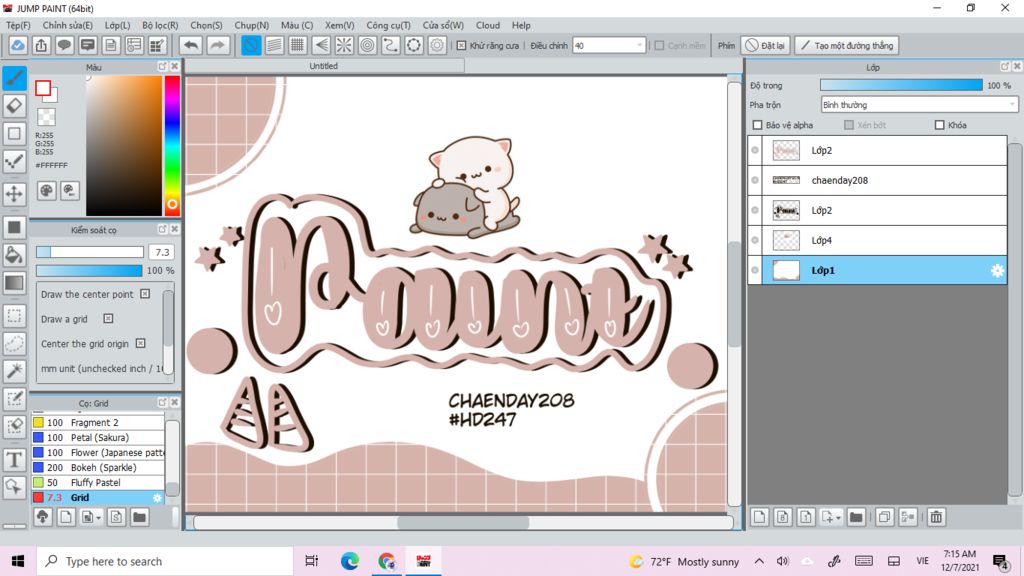This screenshot has height=576, width=1024.
Task: Toggle the Draw the center point checkbox
Action: click(x=145, y=294)
